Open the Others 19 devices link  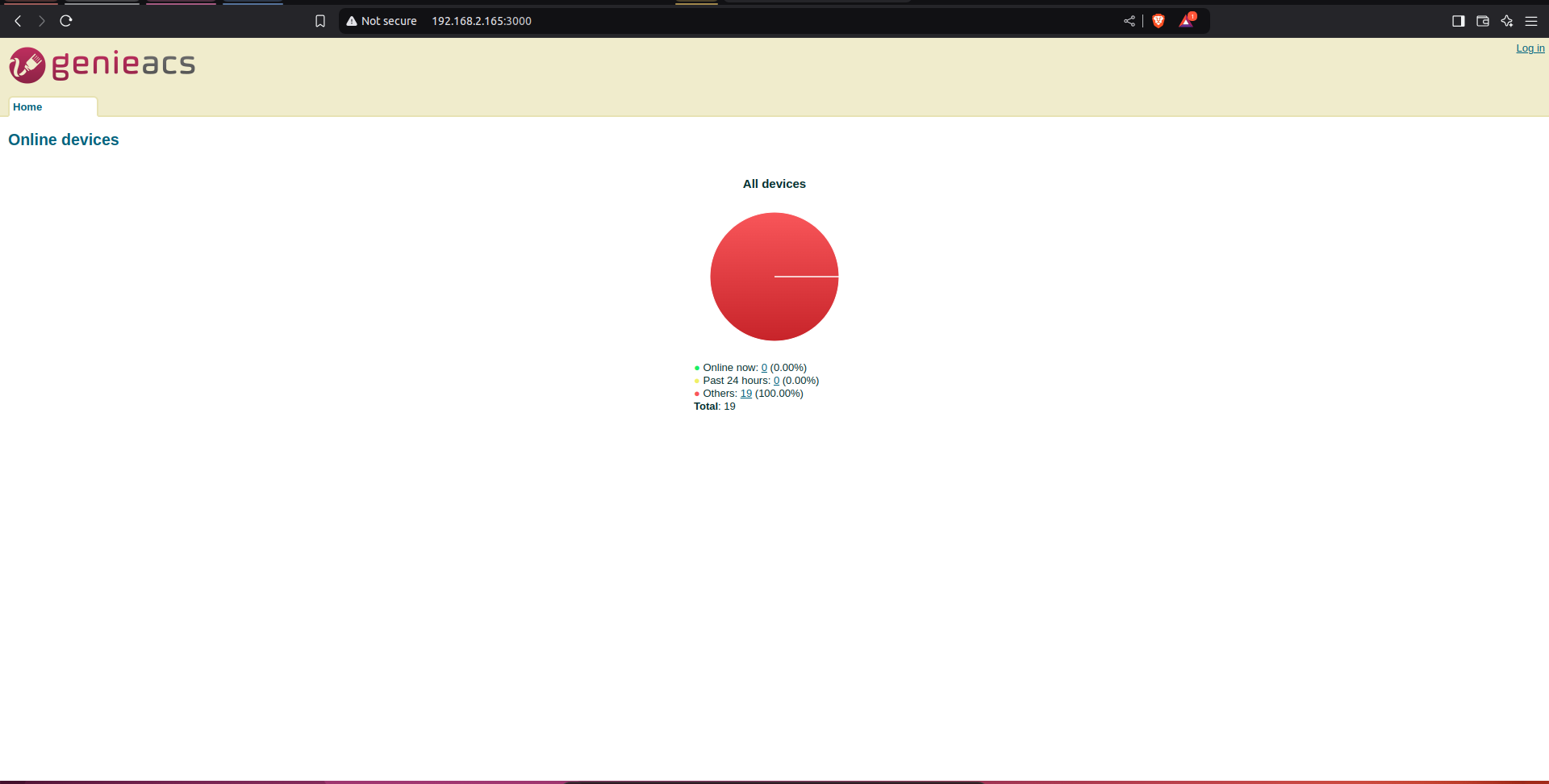746,394
